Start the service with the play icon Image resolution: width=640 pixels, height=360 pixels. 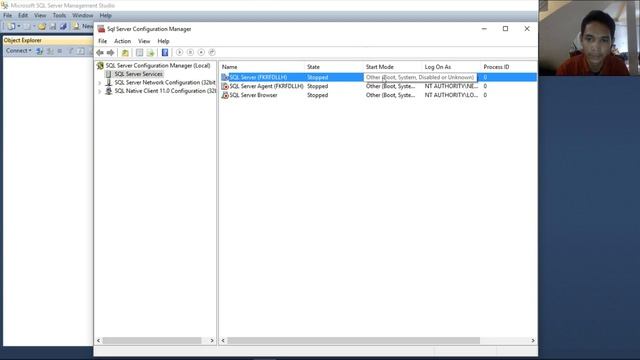pos(180,52)
